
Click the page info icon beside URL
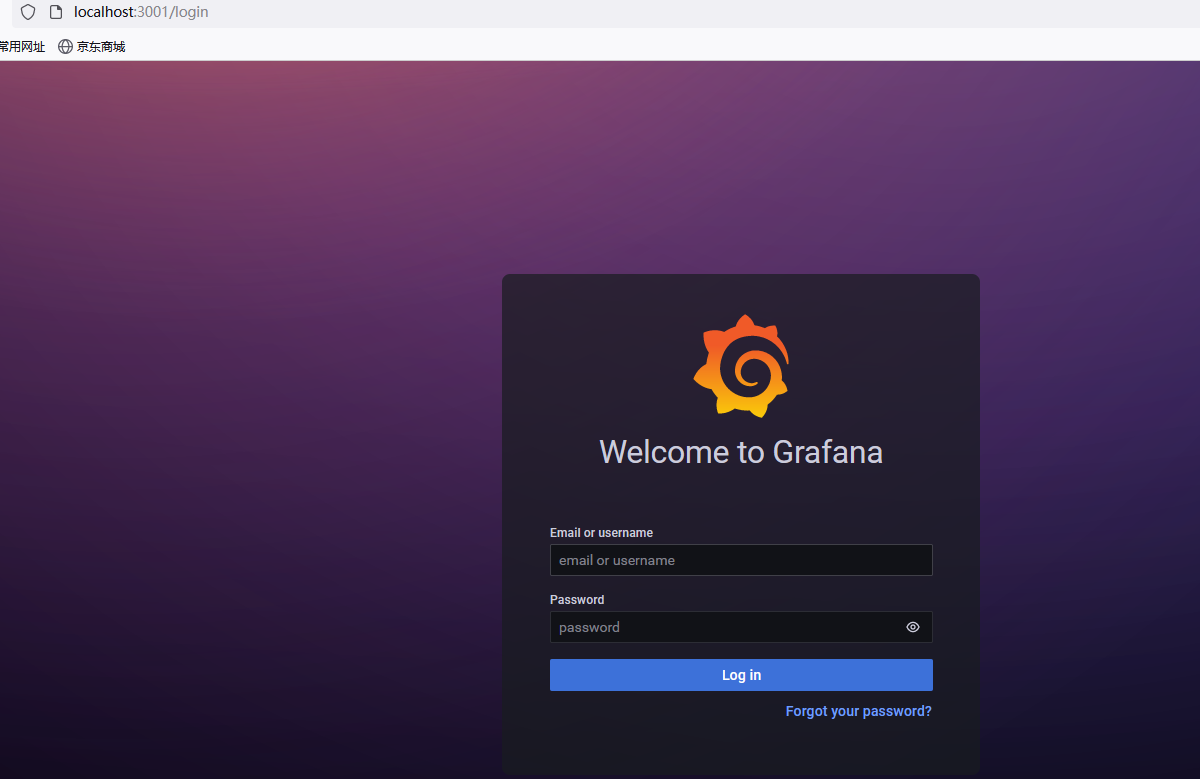pos(56,13)
